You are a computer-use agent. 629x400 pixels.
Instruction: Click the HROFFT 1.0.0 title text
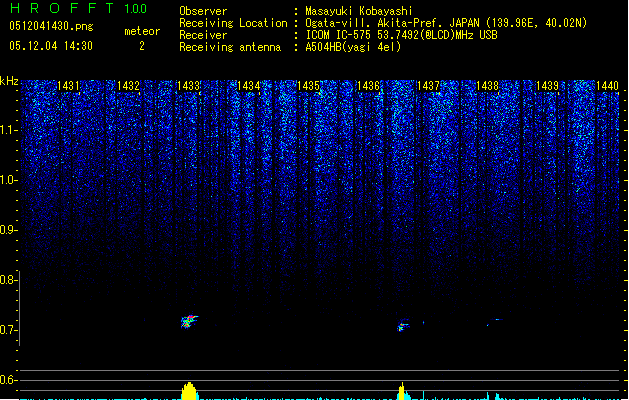(x=78, y=8)
